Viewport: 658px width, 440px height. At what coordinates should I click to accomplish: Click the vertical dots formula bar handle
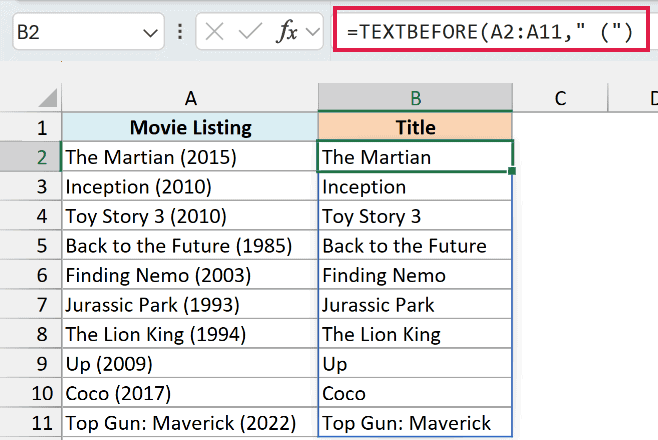click(x=180, y=32)
